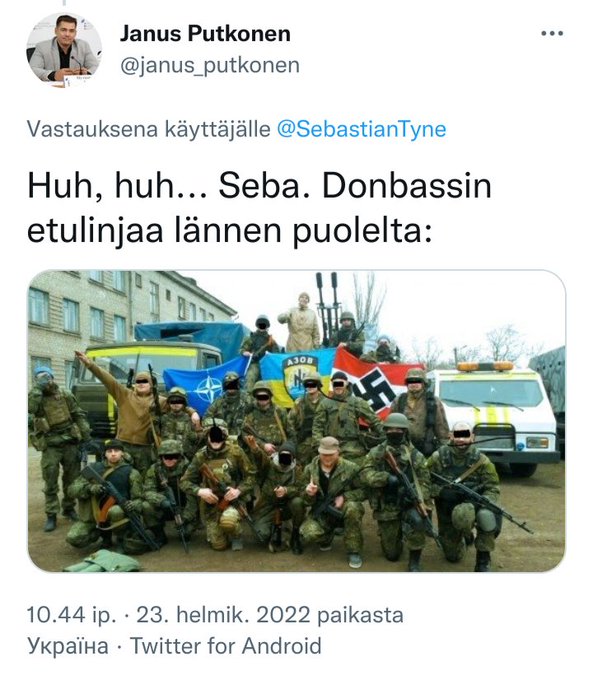
Task: Open the Janus Putkonen display name
Action: click(x=205, y=33)
